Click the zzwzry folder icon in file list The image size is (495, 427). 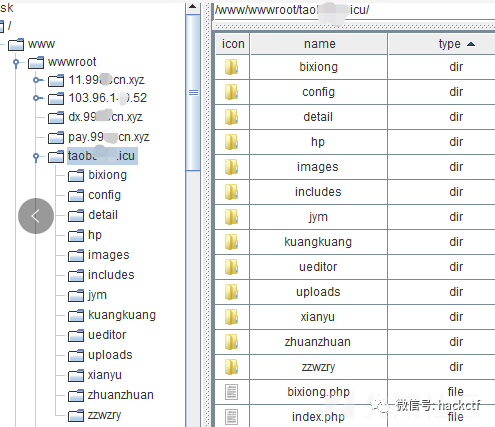pos(231,367)
